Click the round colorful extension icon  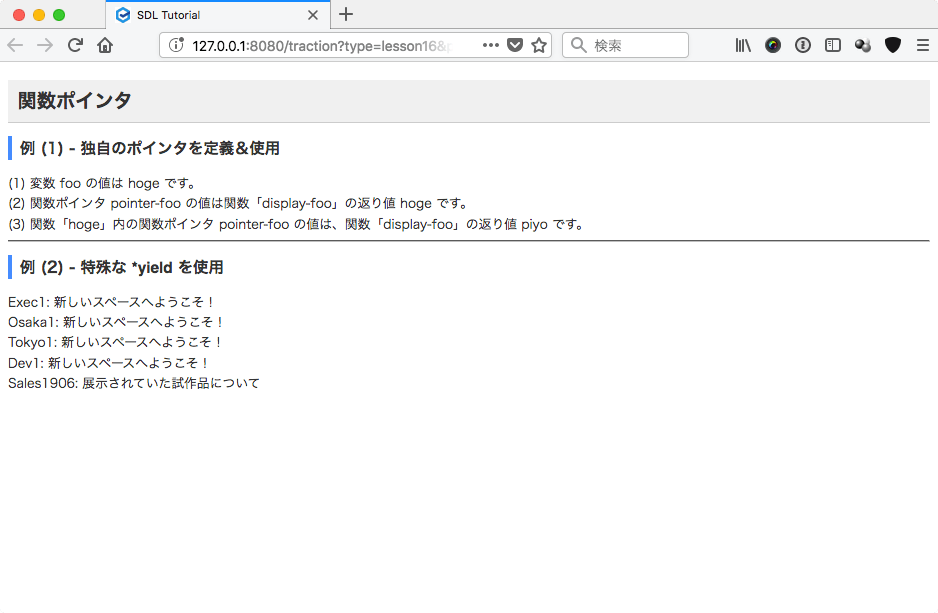tap(773, 45)
